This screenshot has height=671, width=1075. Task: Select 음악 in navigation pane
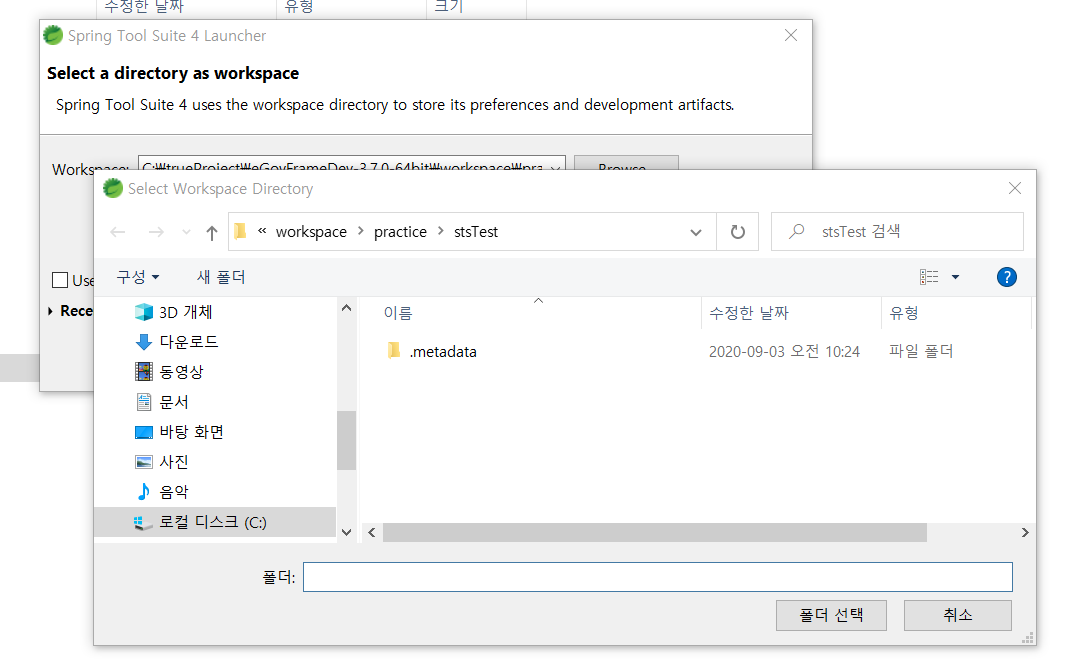[173, 492]
